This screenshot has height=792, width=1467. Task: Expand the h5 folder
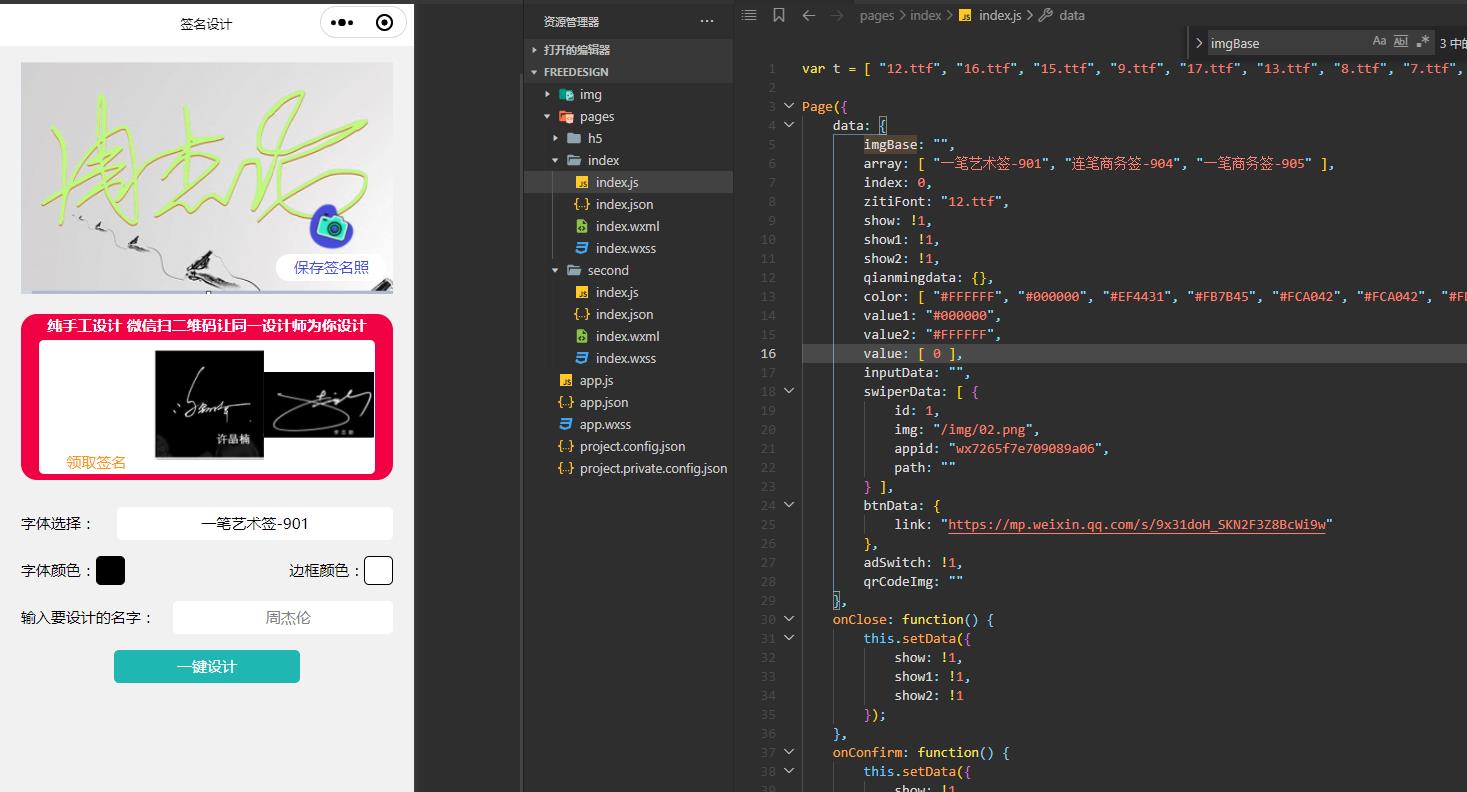click(595, 138)
